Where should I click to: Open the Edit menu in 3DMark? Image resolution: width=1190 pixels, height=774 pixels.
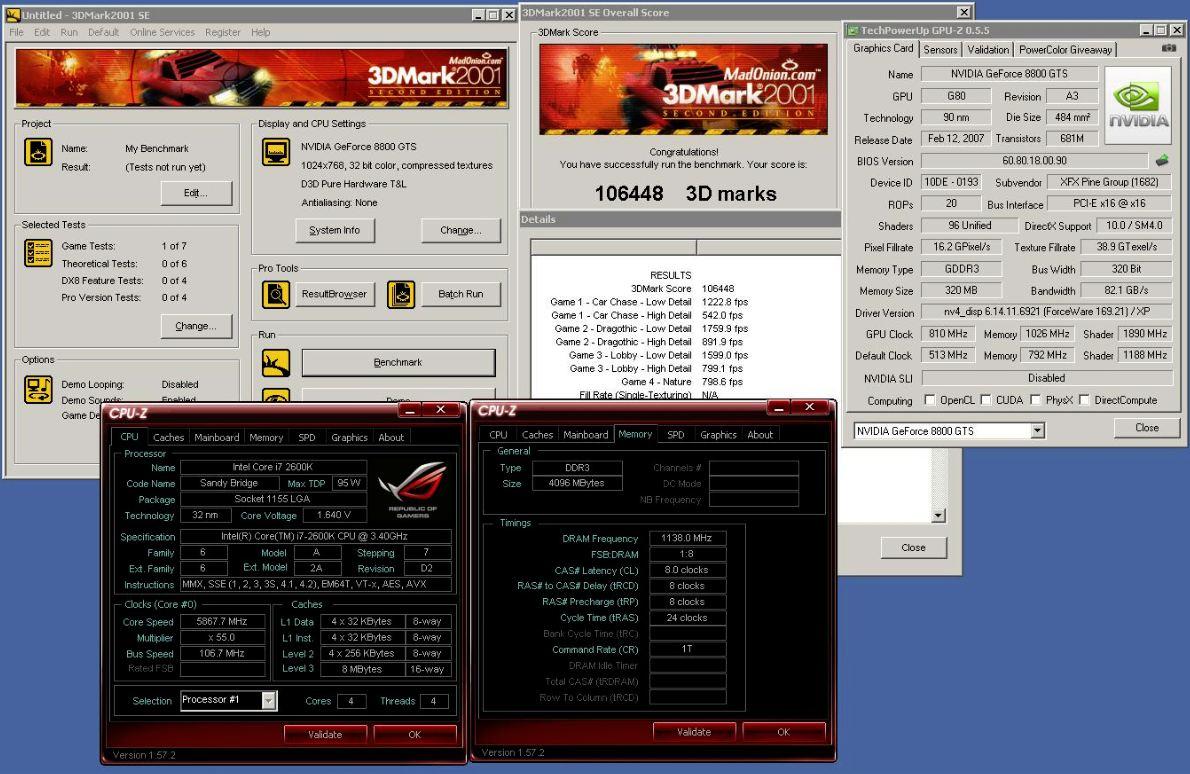pos(42,33)
